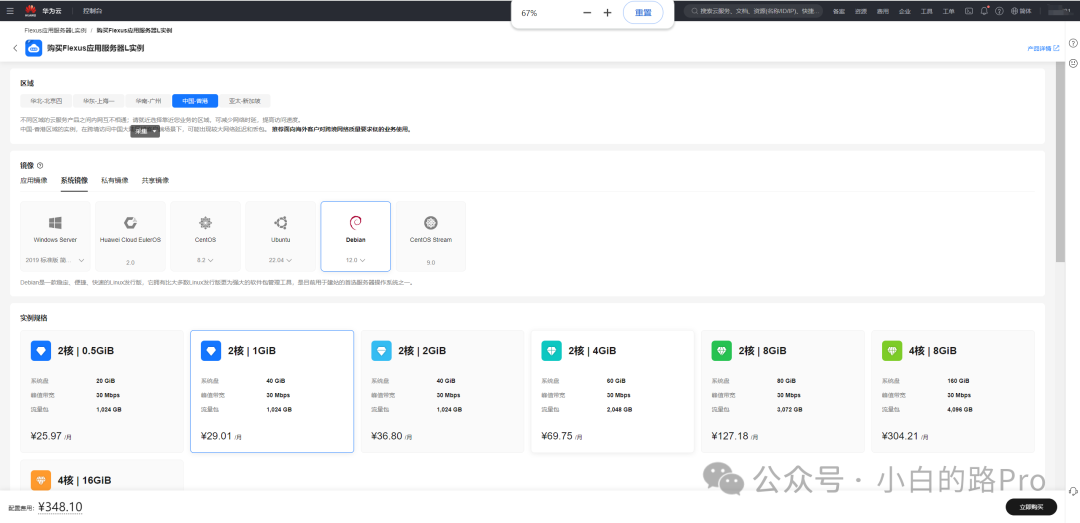
Task: Click the 4核 | 8GiB diamond icon
Action: coord(891,351)
